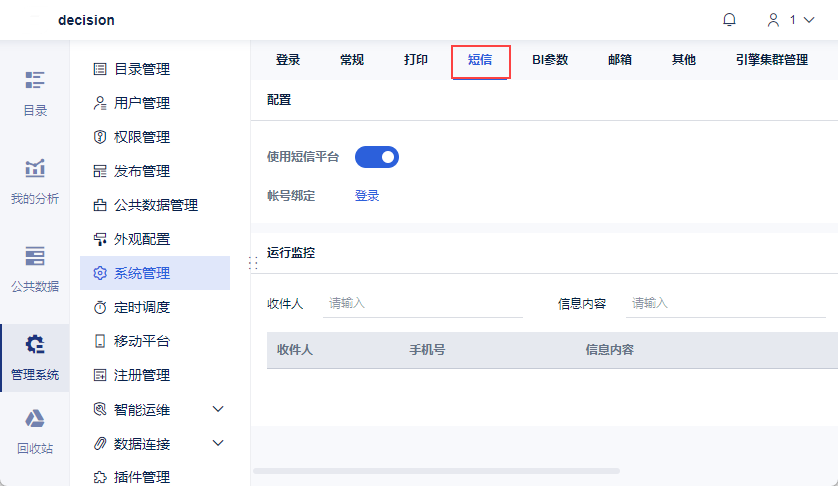
Task: Click the horizontal scrollbar at bottom
Action: pyautogui.click(x=436, y=471)
